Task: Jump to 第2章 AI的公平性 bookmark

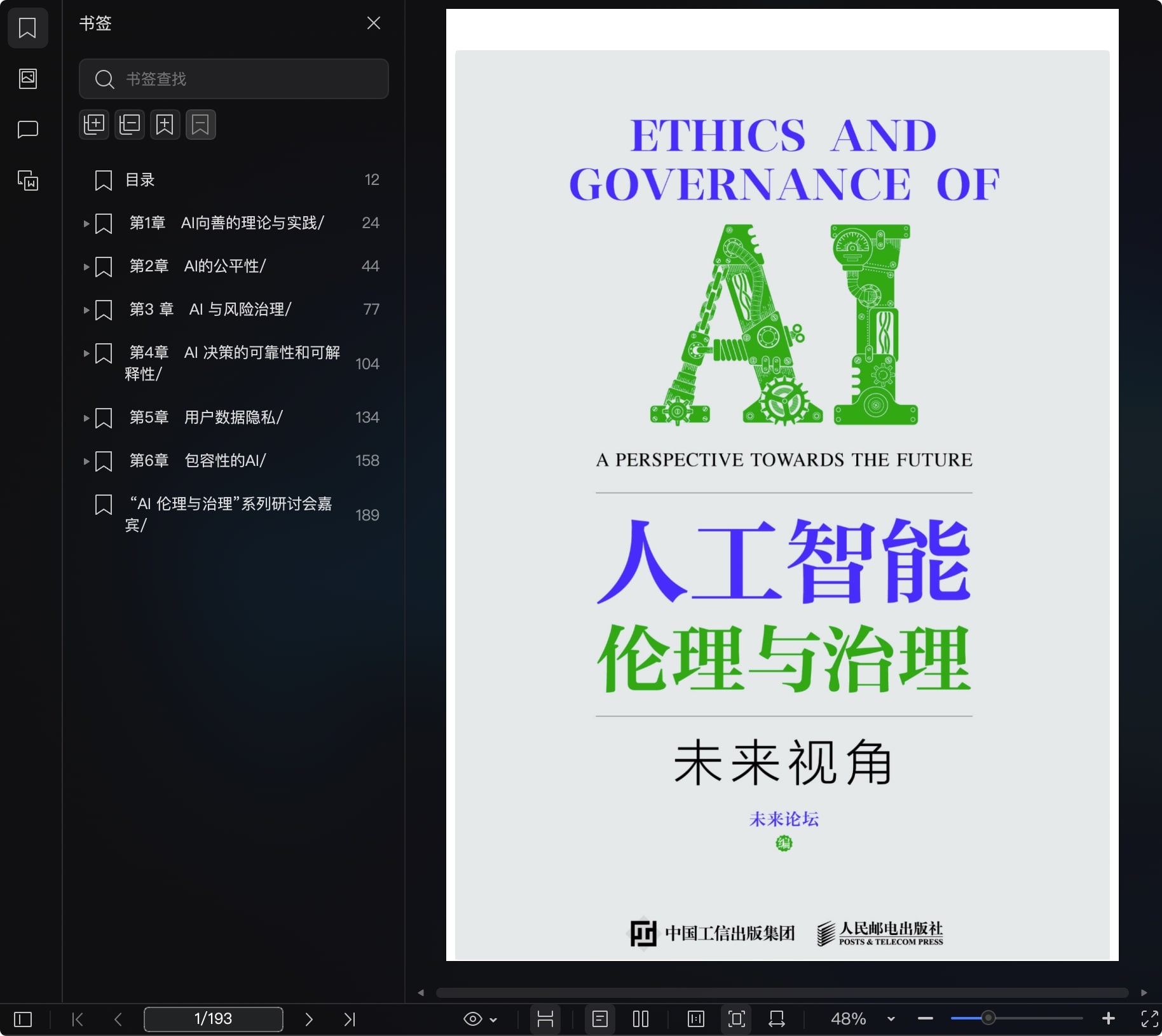Action: 198,266
